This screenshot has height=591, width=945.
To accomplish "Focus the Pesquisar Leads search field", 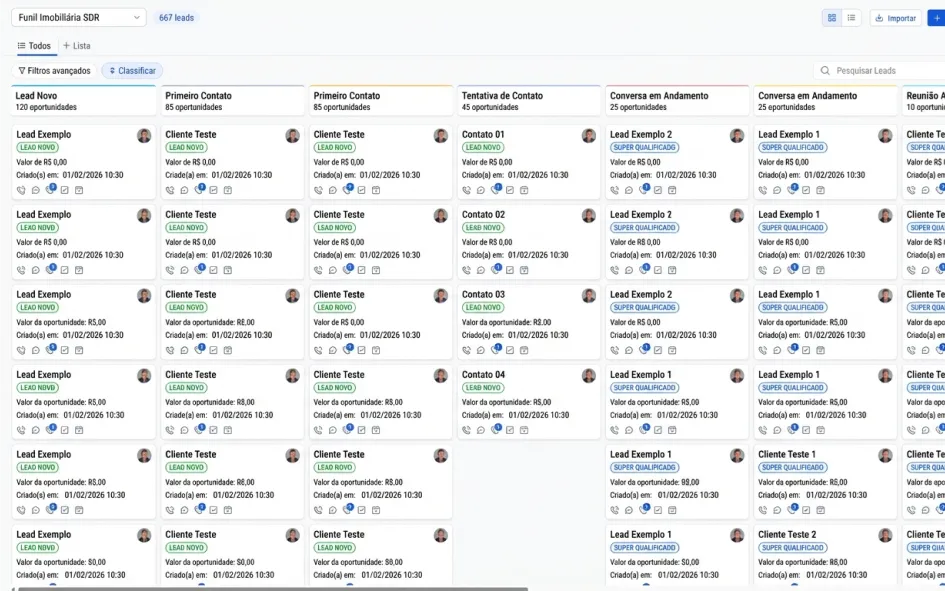I will click(880, 70).
